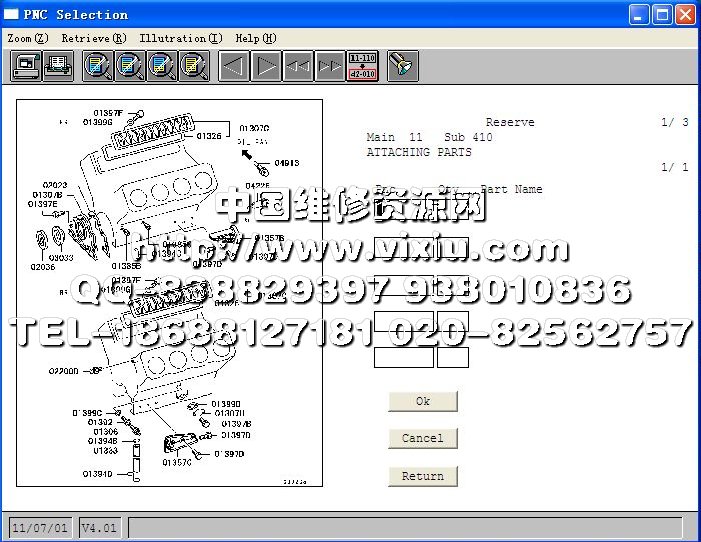Click the rightmost magnifier zoom icon
The width and height of the screenshot is (701, 542).
pos(193,66)
